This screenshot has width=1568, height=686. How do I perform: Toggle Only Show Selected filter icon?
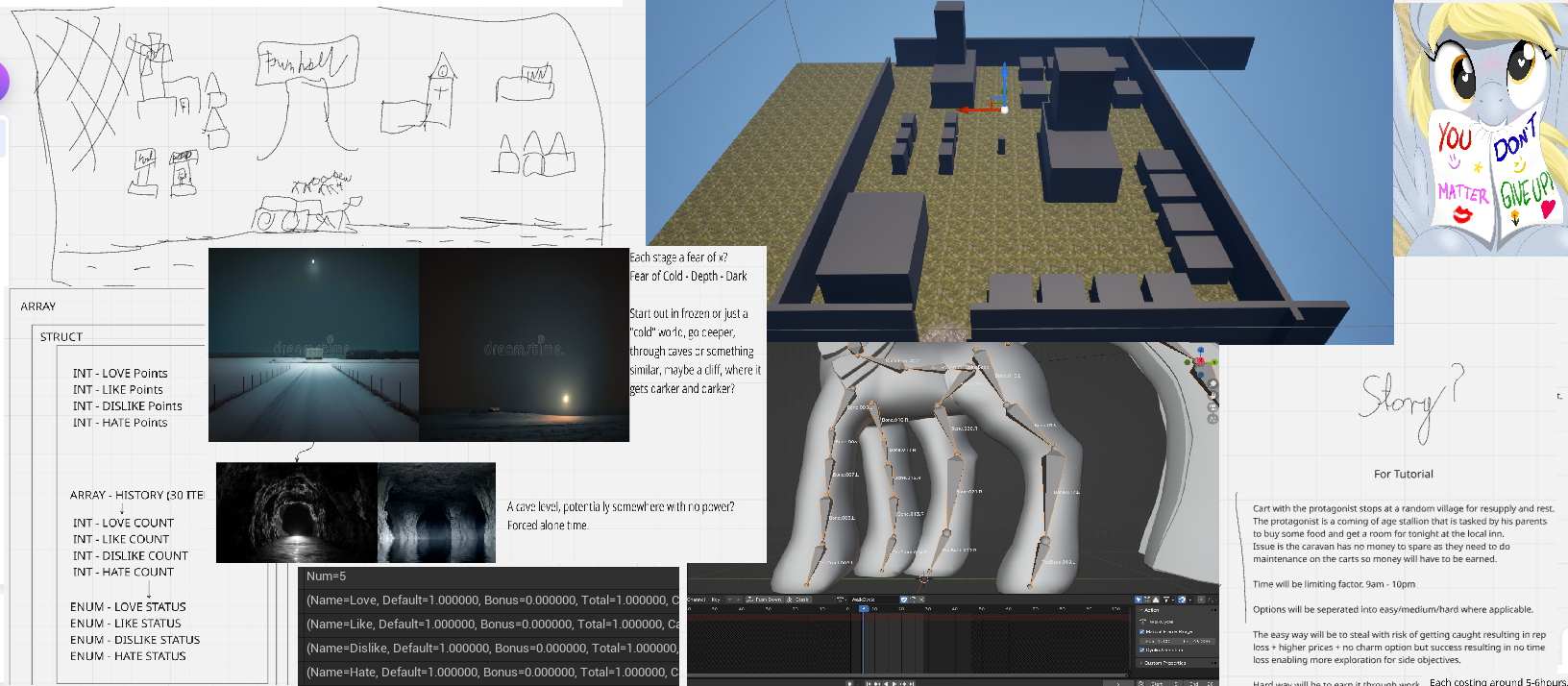(x=1139, y=600)
